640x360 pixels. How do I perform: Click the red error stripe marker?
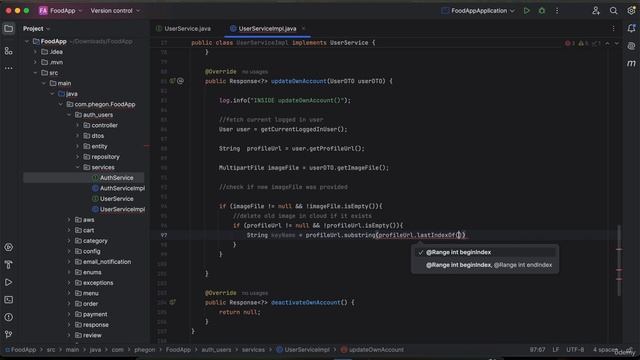(619, 249)
